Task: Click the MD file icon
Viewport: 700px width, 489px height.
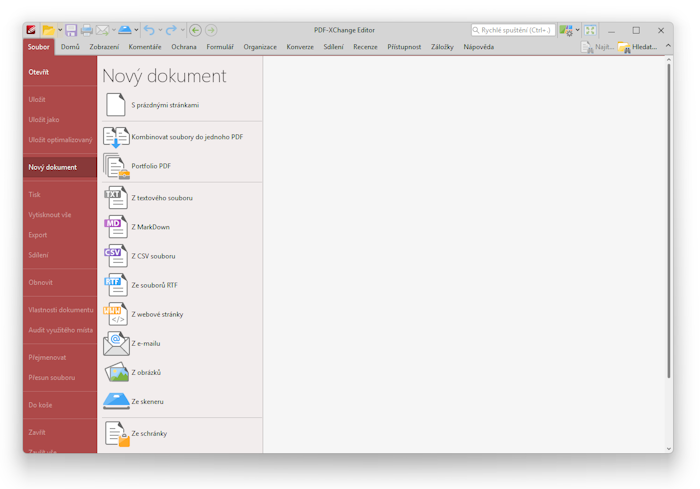Action: pyautogui.click(x=116, y=227)
